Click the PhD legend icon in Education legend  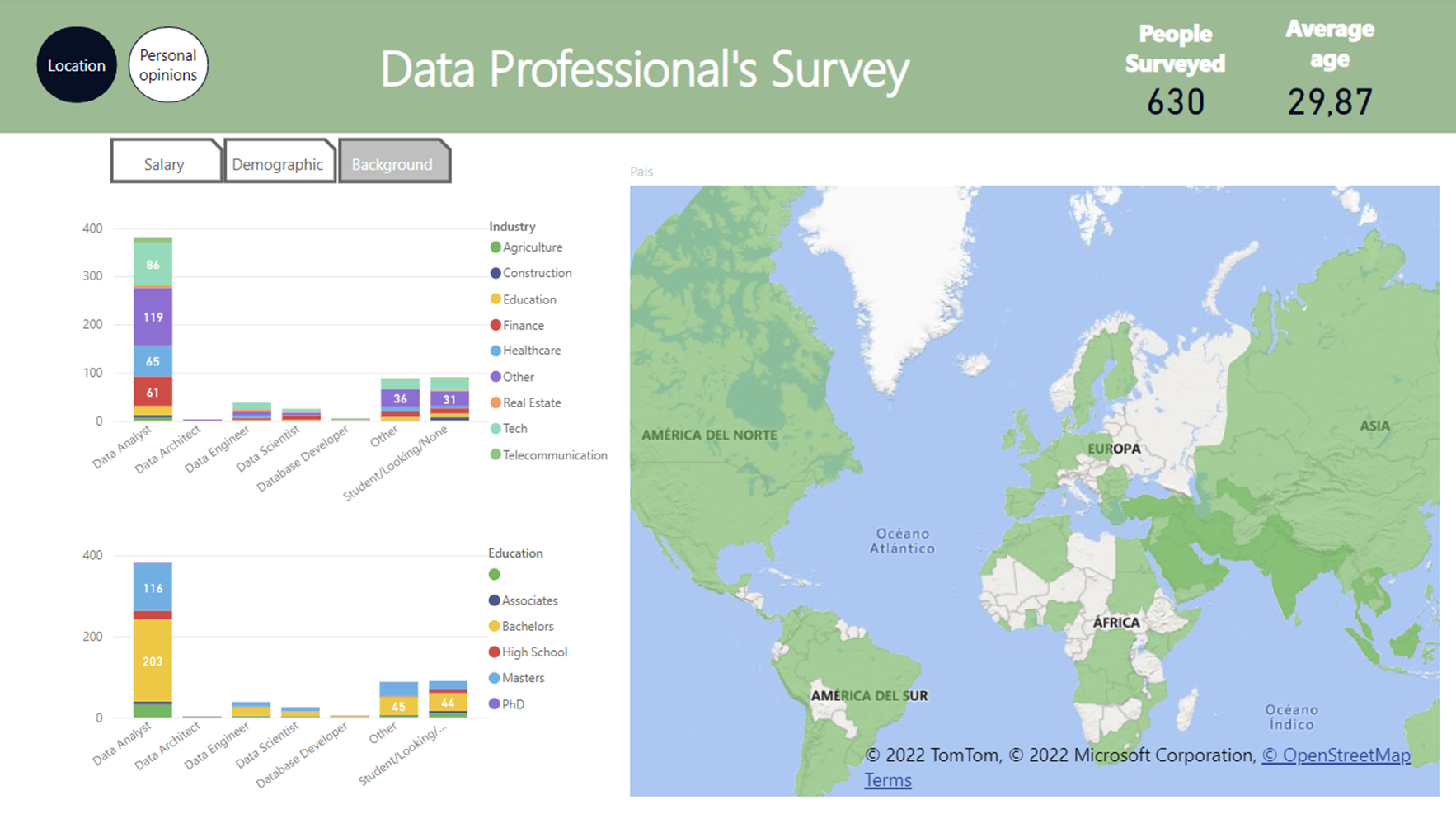[x=496, y=703]
